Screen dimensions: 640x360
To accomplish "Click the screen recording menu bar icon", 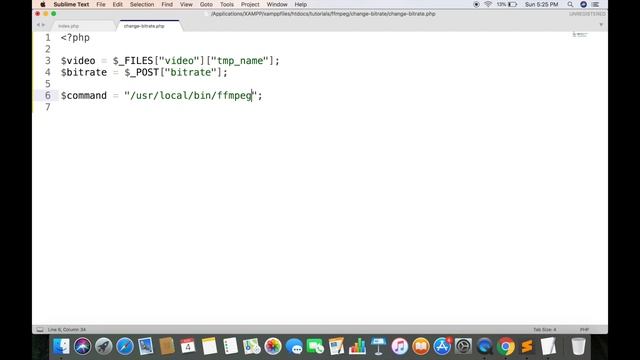I will [476, 4].
